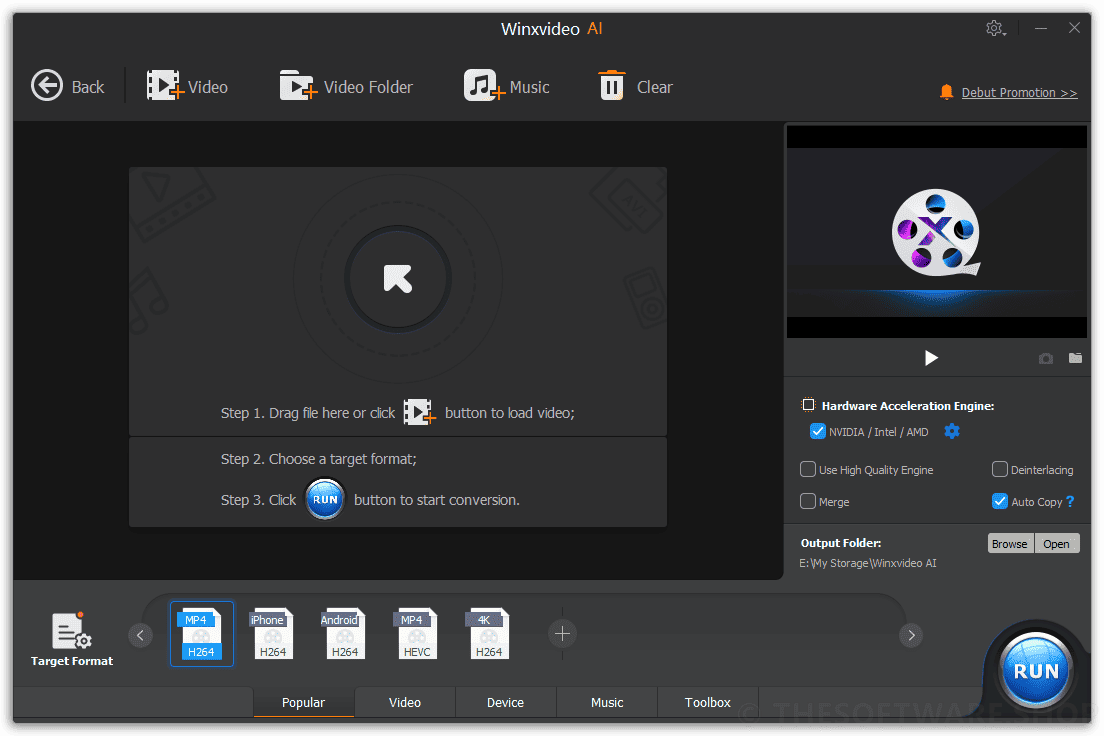Enable the Merge checkbox

pyautogui.click(x=808, y=501)
